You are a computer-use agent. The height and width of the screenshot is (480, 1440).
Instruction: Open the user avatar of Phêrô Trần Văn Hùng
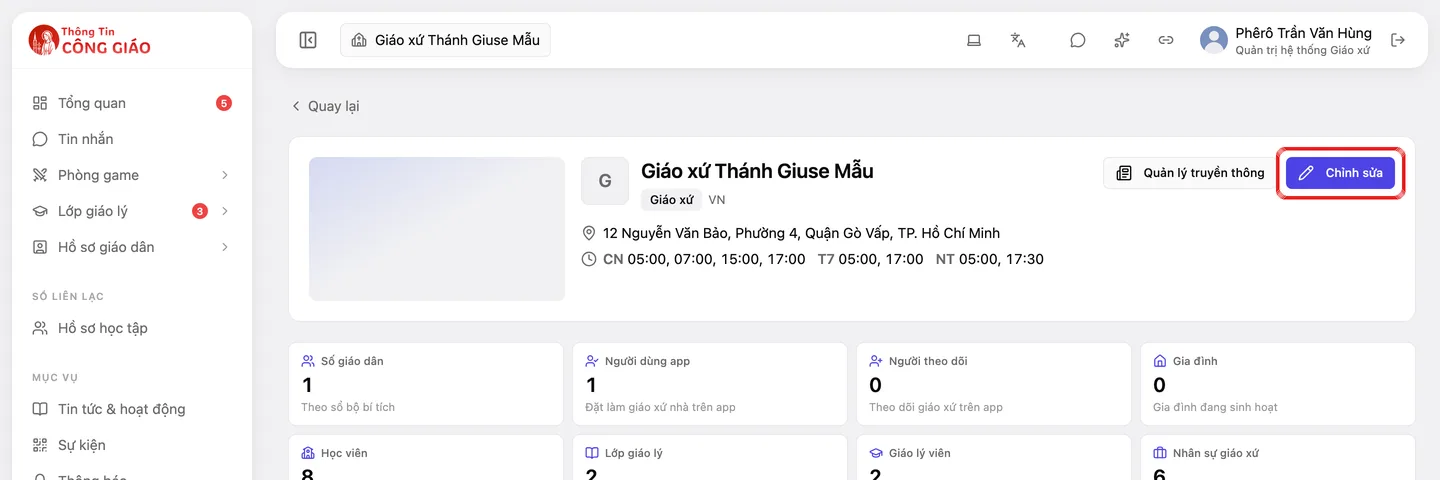point(1214,40)
